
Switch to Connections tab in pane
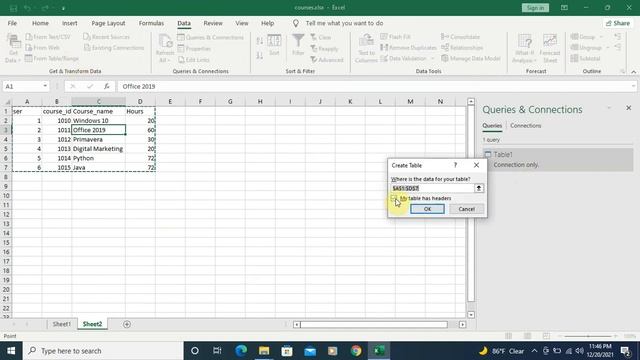tap(525, 126)
